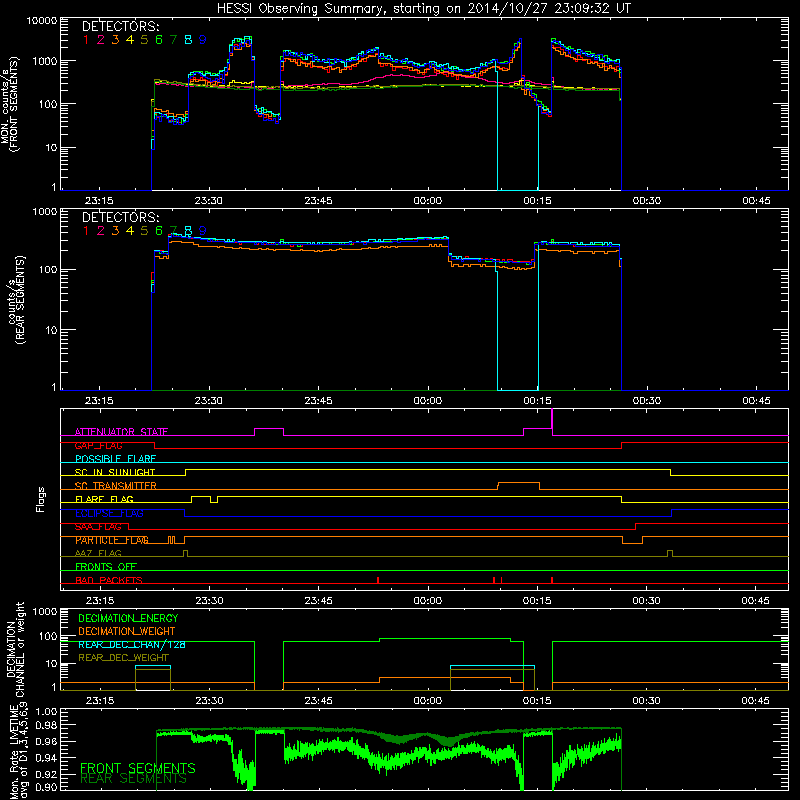Click the DECIMATION CHANNEL or weight axis title
Screen dimensions: 800x800
15,649
